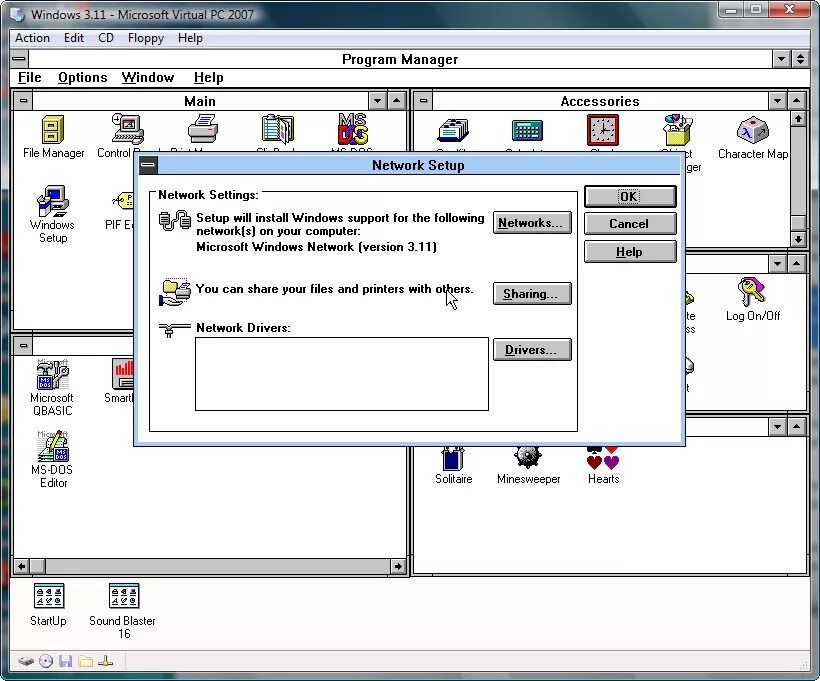Click inside the Network Drivers list box
Image resolution: width=820 pixels, height=681 pixels.
[x=342, y=374]
